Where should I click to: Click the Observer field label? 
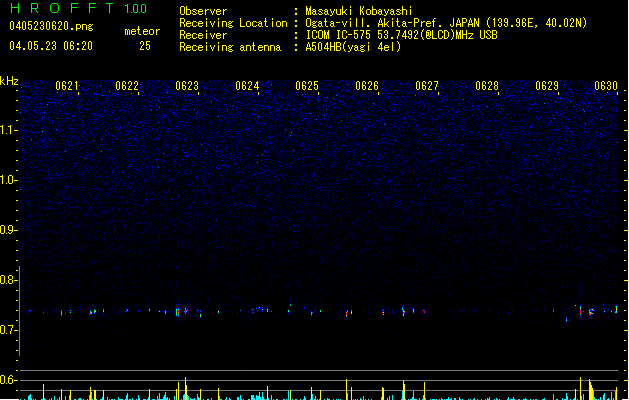click(x=203, y=11)
